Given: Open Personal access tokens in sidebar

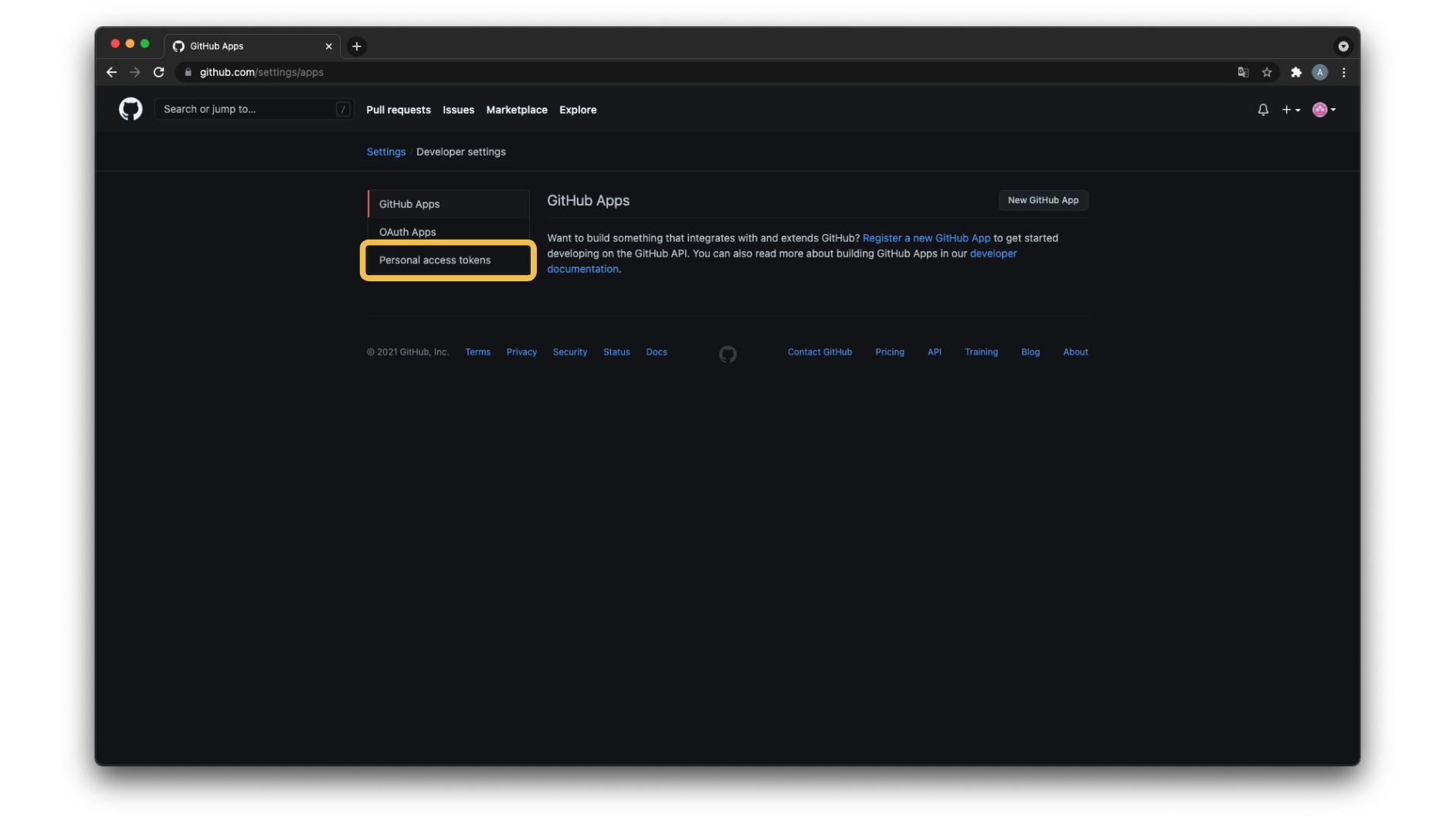Looking at the screenshot, I should [x=448, y=260].
